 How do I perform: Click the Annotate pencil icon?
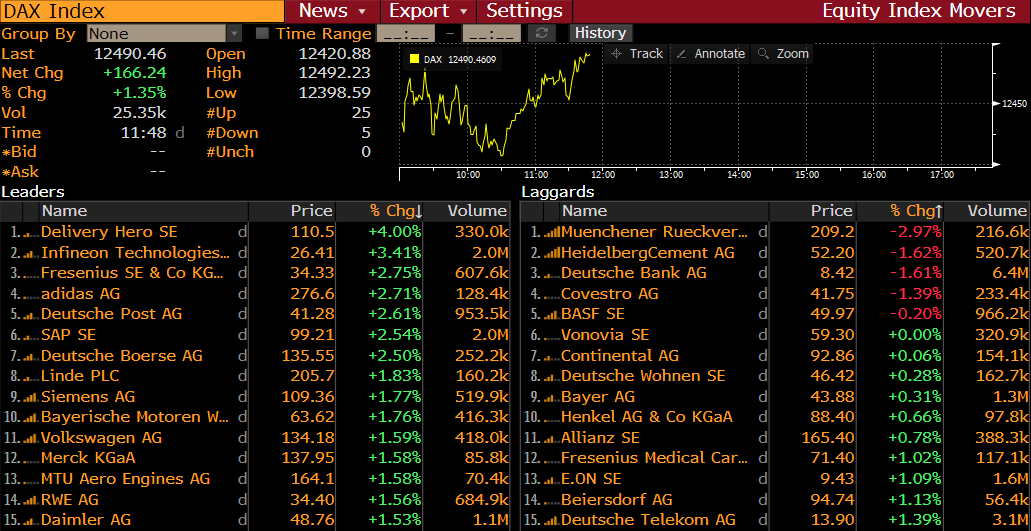(682, 54)
